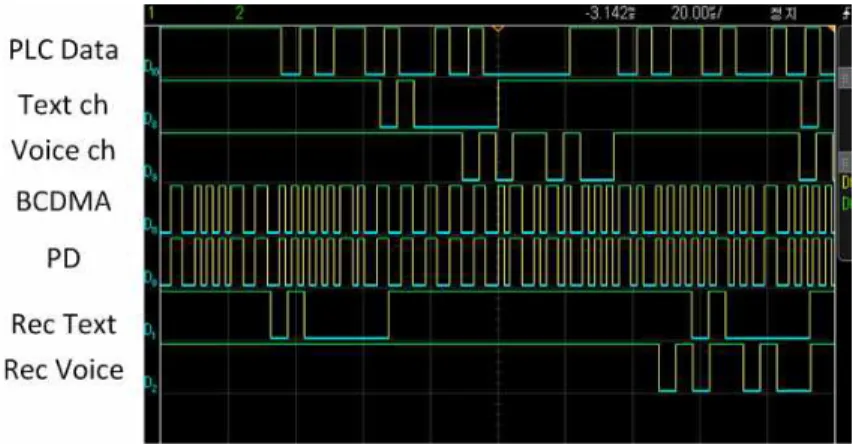Select the PLC Data digital channel marker

152,68
